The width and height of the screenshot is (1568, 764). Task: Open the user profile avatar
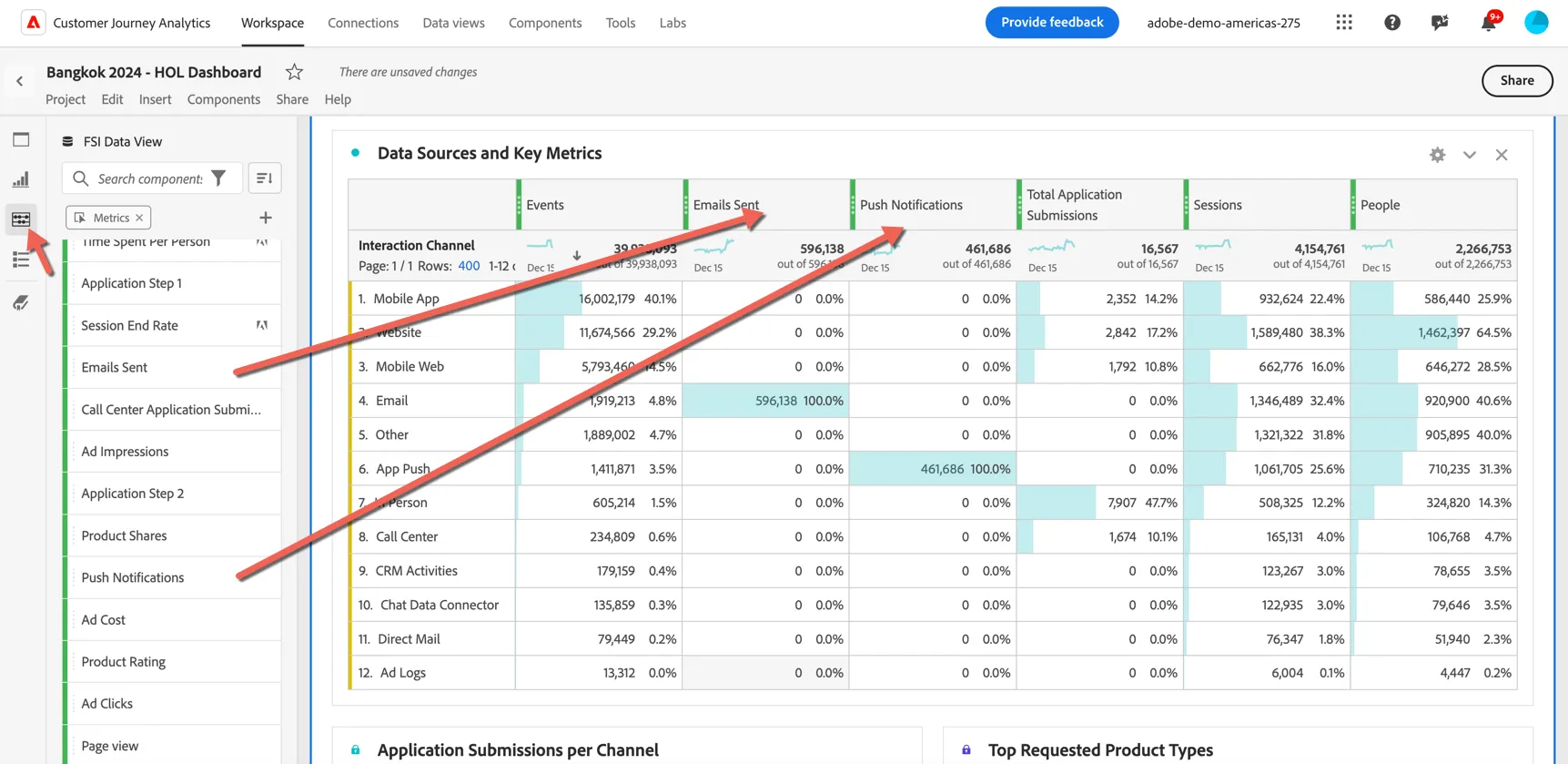[1536, 23]
